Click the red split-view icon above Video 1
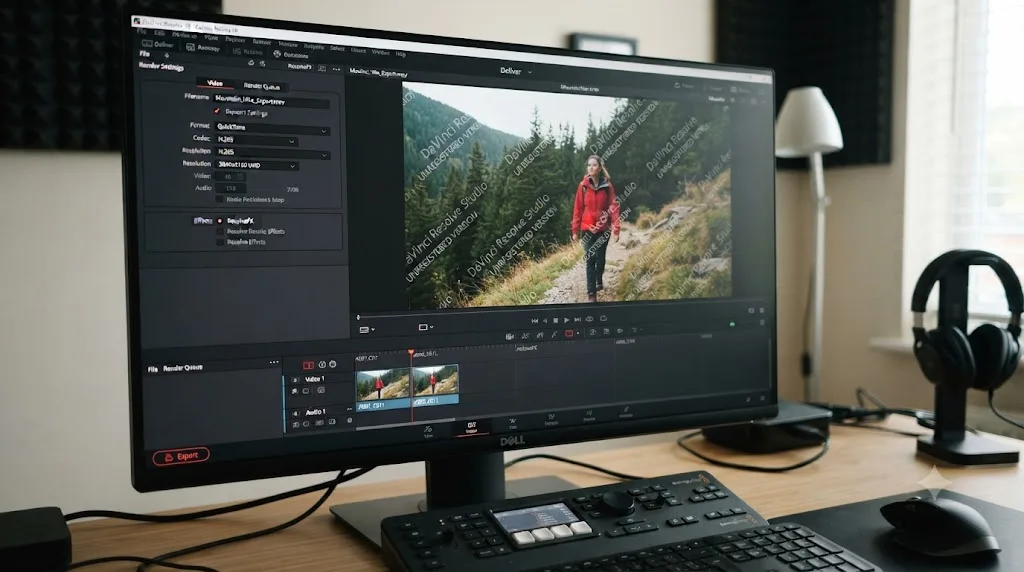Viewport: 1024px width, 572px height. point(308,365)
